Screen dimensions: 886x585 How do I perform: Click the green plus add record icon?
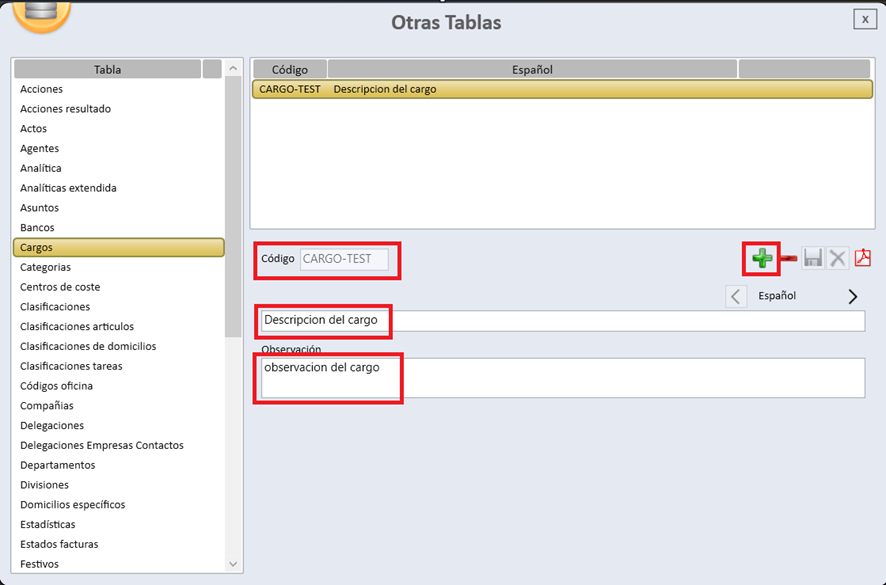[763, 259]
